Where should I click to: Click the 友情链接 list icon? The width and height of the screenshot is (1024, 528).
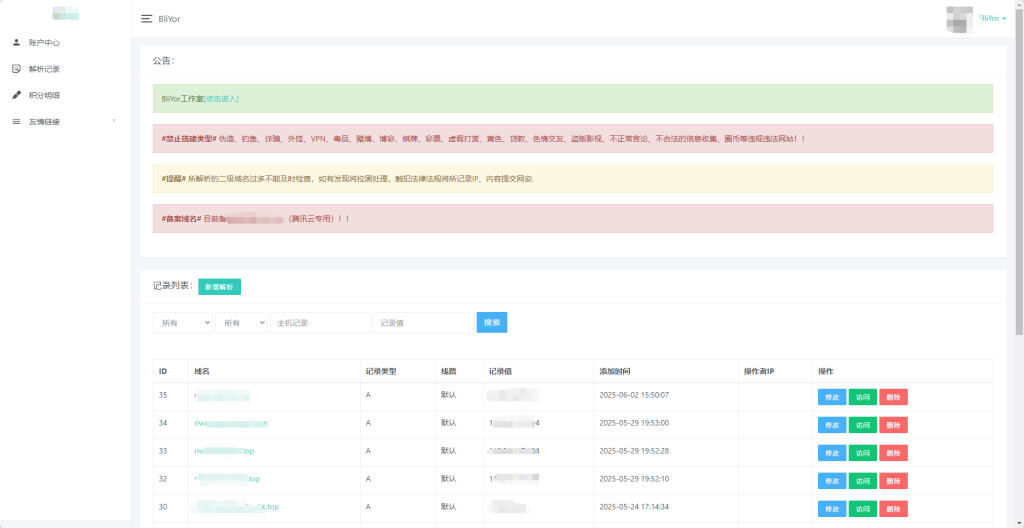(x=16, y=121)
